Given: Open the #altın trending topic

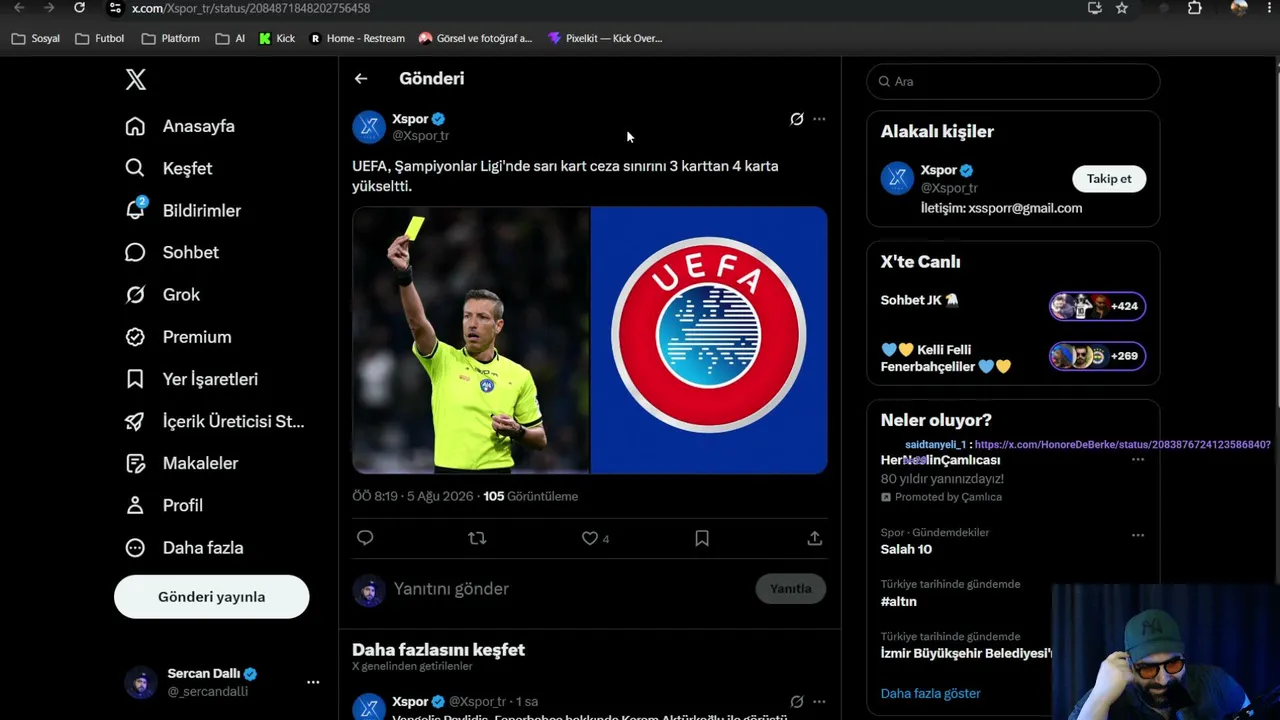Looking at the screenshot, I should [x=899, y=602].
